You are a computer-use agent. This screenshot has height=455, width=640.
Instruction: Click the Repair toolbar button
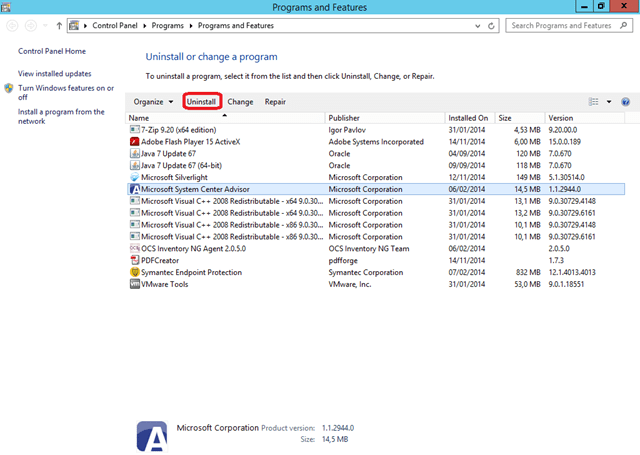pyautogui.click(x=275, y=102)
